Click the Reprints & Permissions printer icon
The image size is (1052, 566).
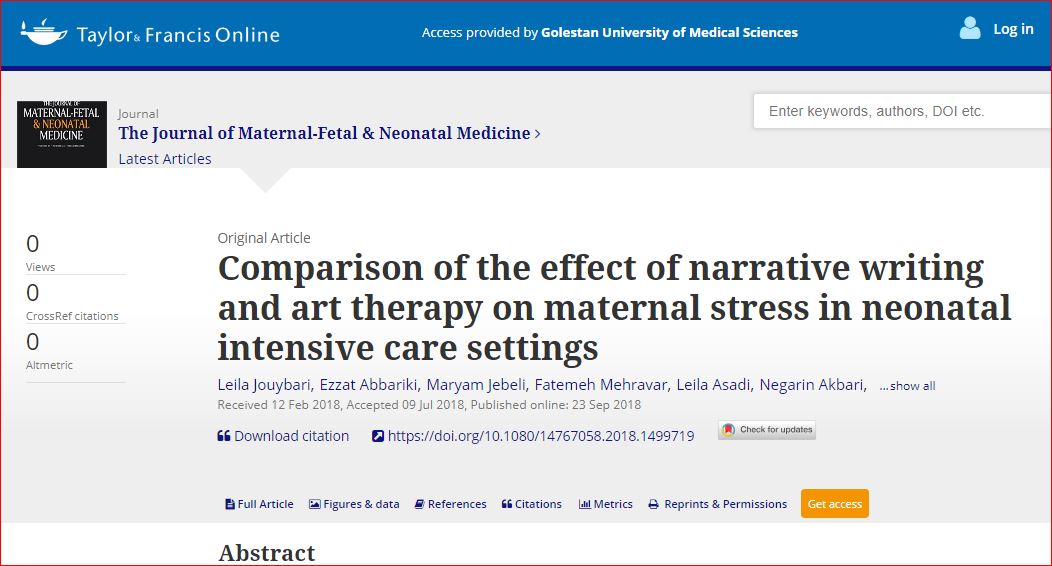tap(653, 504)
